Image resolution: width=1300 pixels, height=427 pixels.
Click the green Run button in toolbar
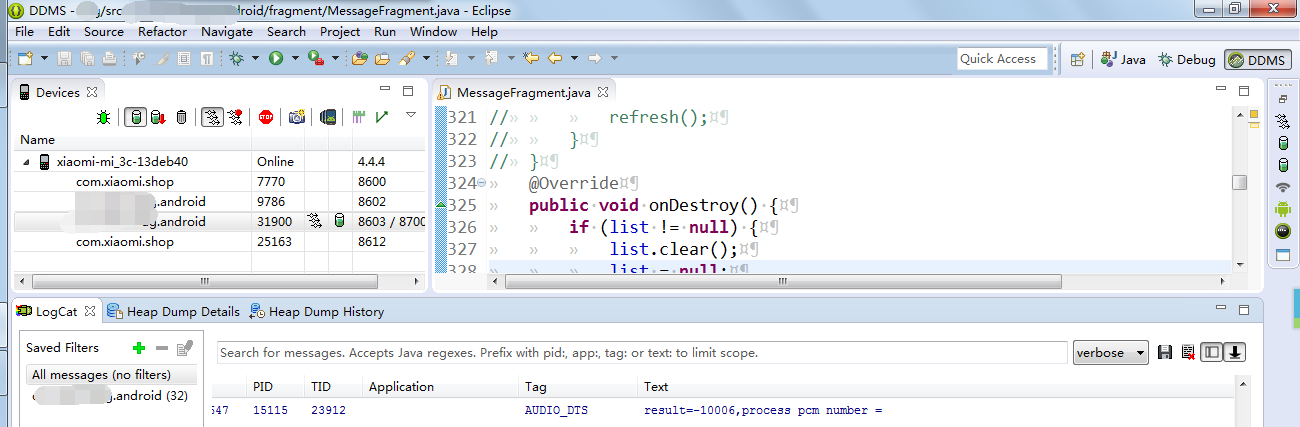tap(275, 59)
